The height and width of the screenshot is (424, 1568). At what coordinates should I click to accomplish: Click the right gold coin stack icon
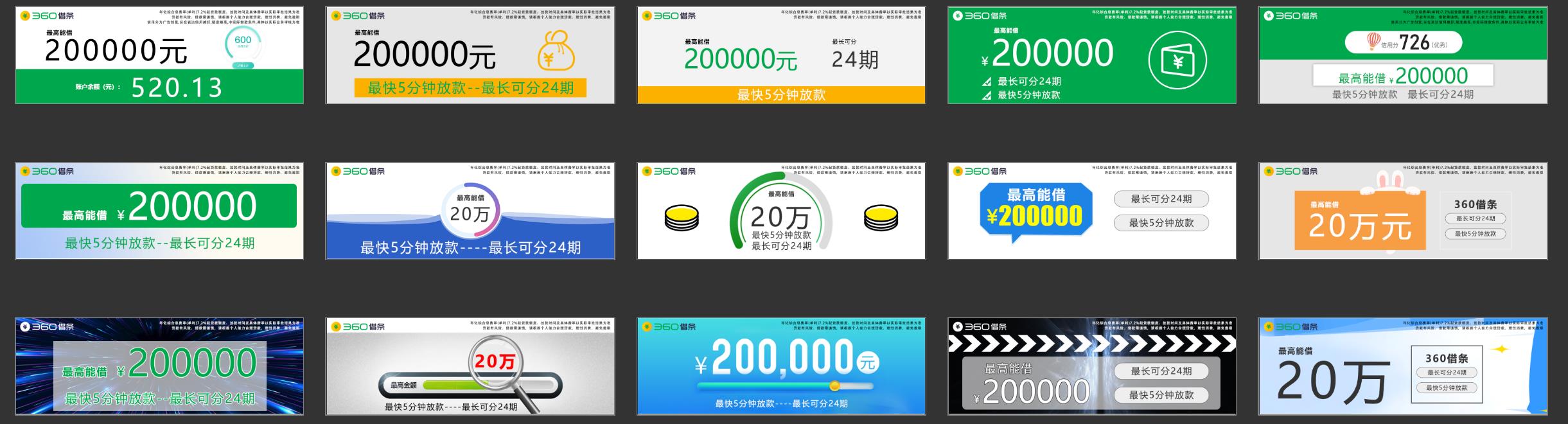click(x=881, y=218)
